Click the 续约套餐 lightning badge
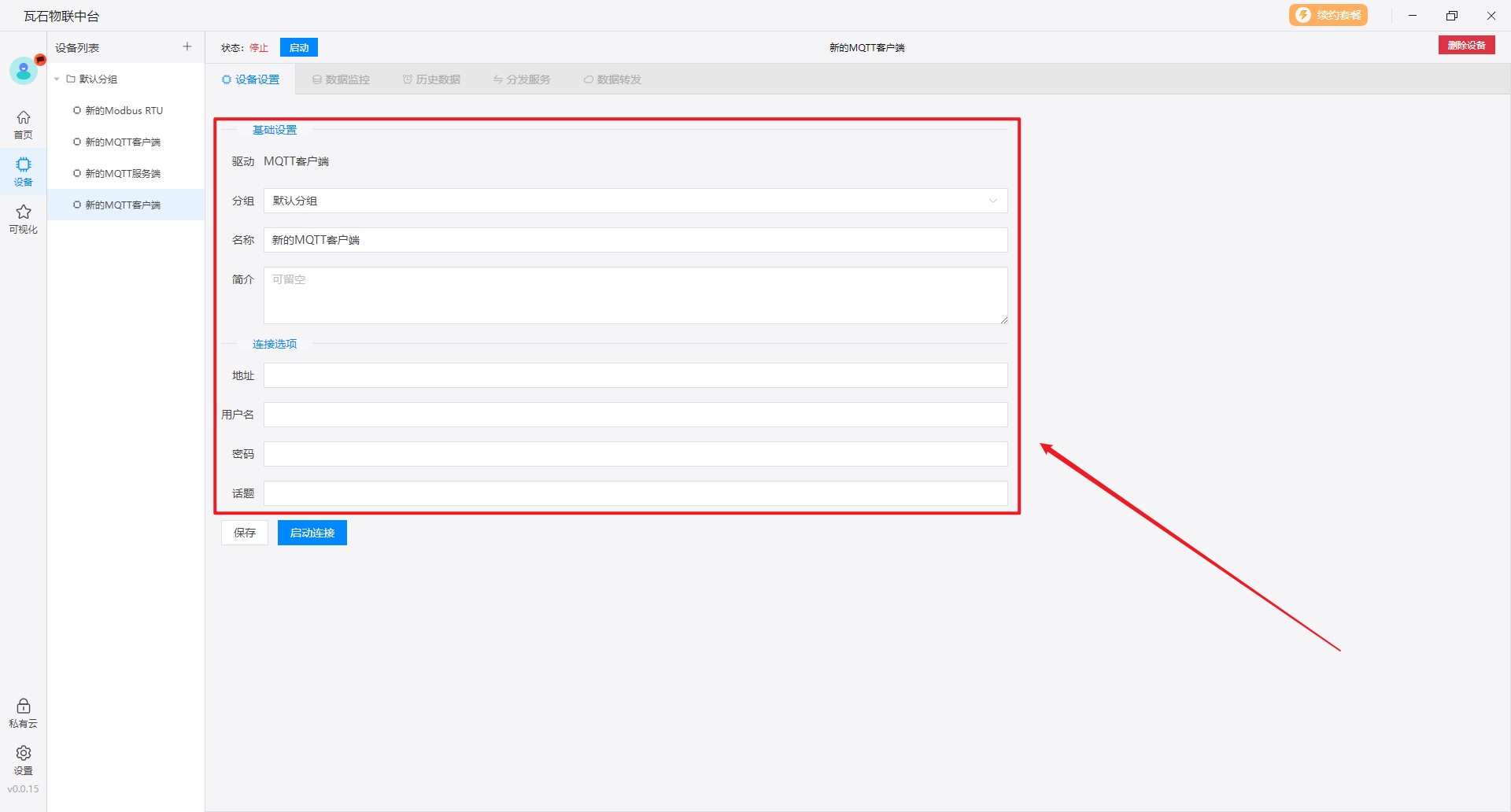 tap(1328, 15)
